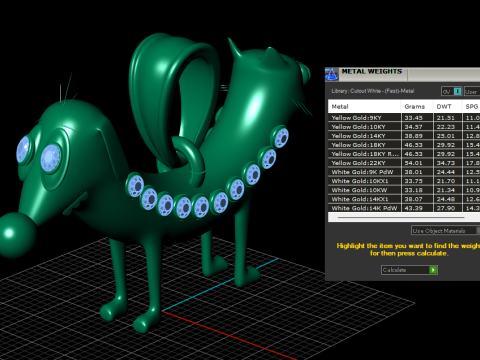The width and height of the screenshot is (480, 360).
Task: Click the Library: Cutout White label
Action: click(373, 91)
